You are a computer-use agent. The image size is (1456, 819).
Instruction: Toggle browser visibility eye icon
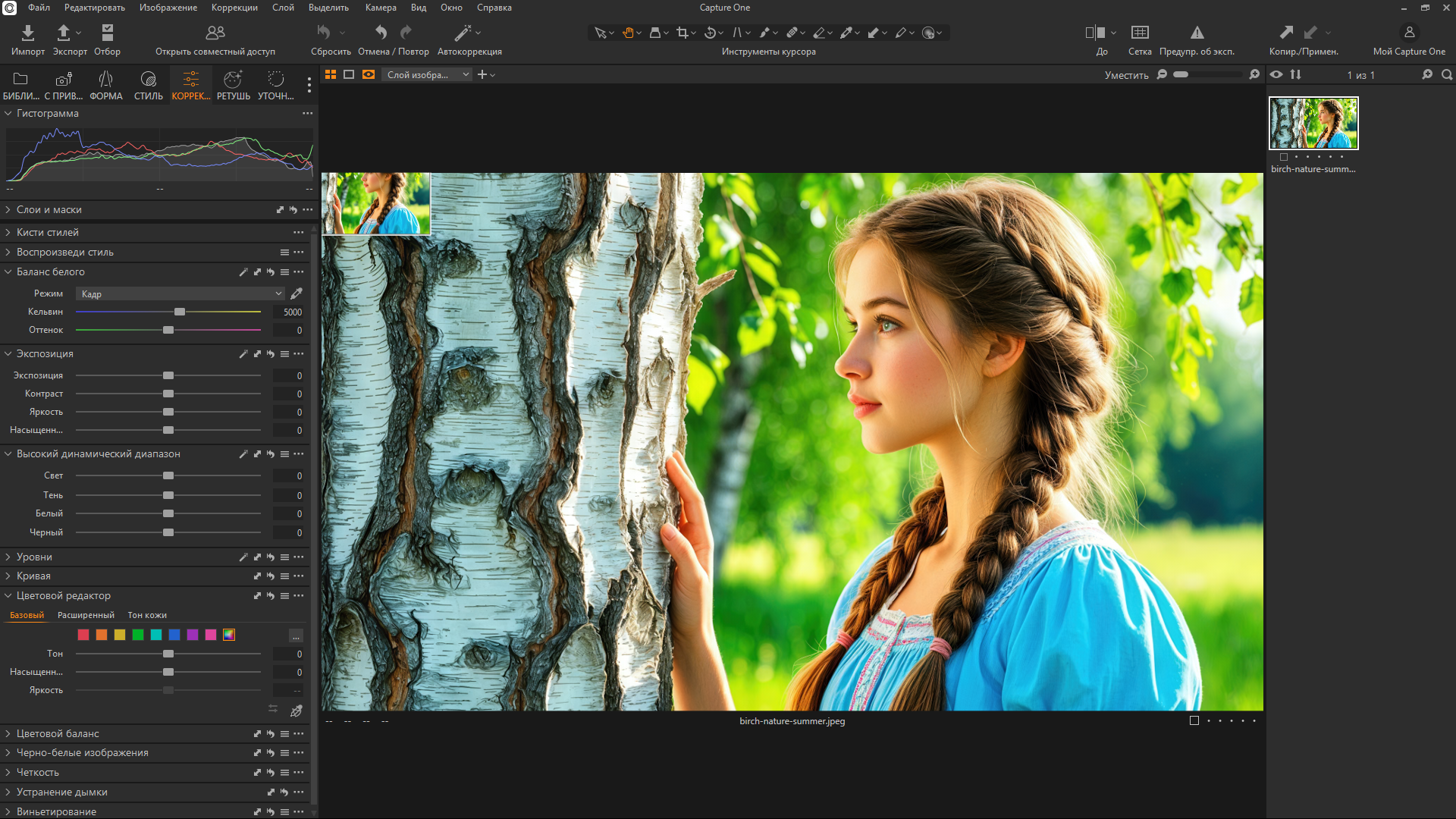point(1276,74)
